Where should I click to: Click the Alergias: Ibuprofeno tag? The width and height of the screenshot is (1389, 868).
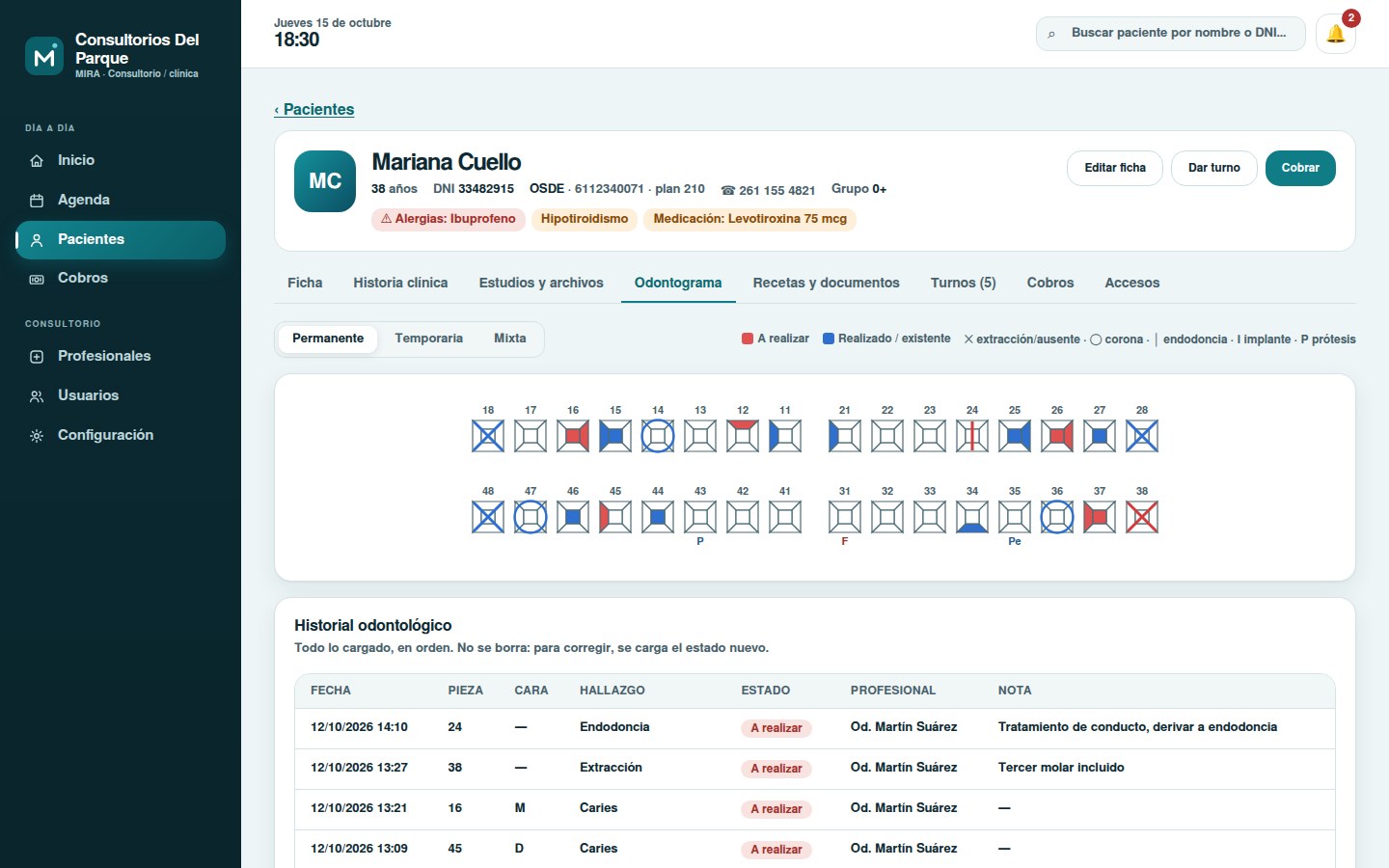tap(449, 219)
